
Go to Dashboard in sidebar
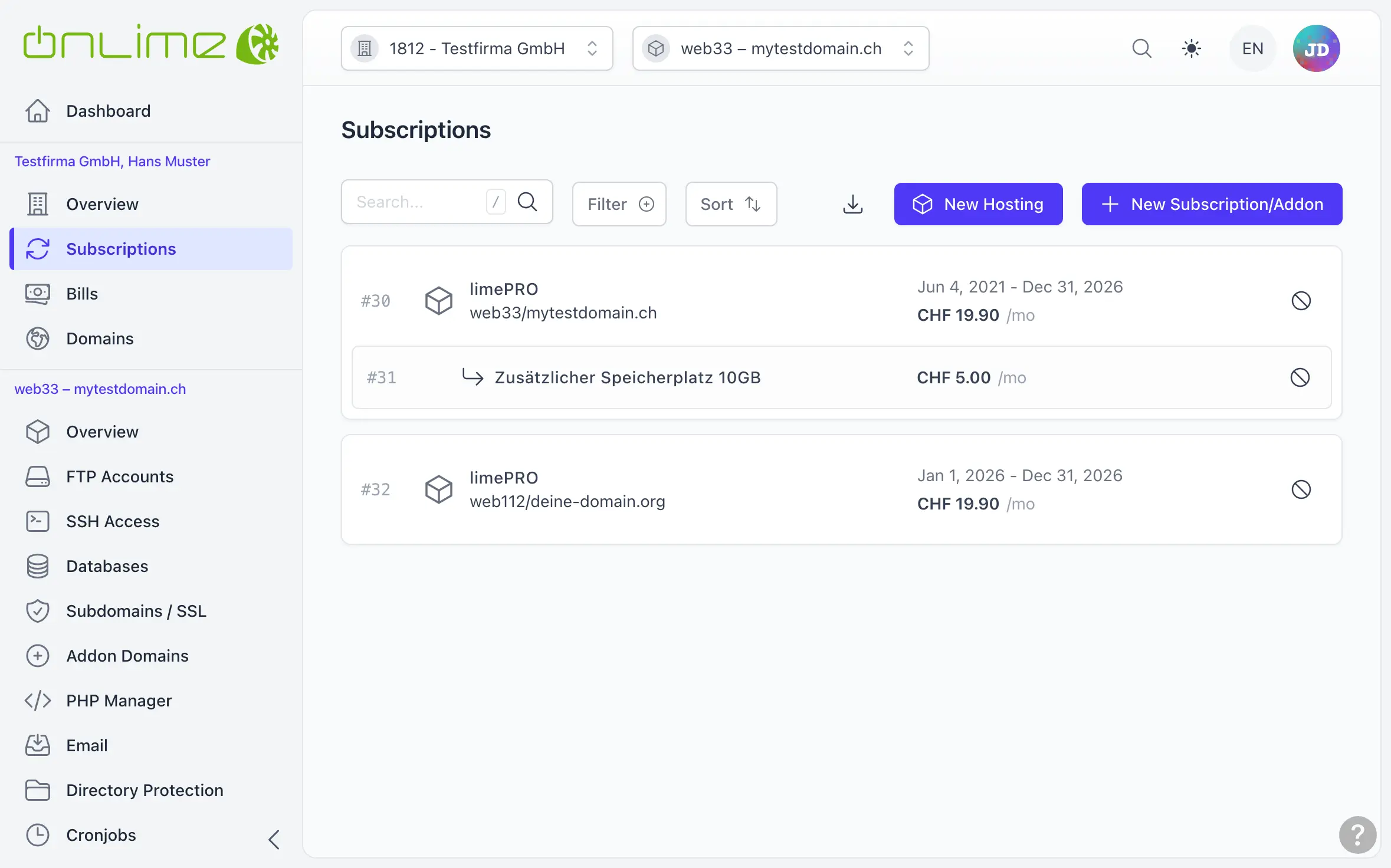pyautogui.click(x=150, y=111)
